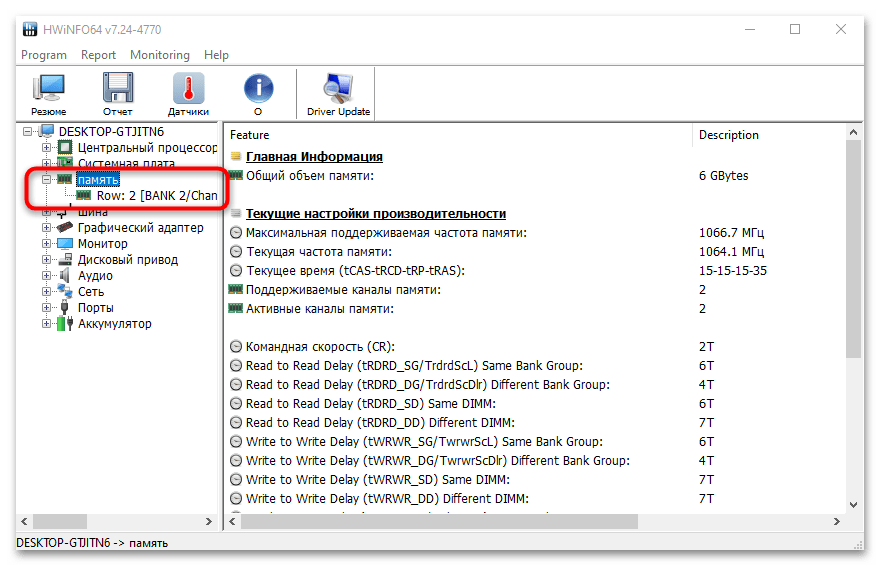Open the Резюме summary toolbar icon

click(x=49, y=89)
